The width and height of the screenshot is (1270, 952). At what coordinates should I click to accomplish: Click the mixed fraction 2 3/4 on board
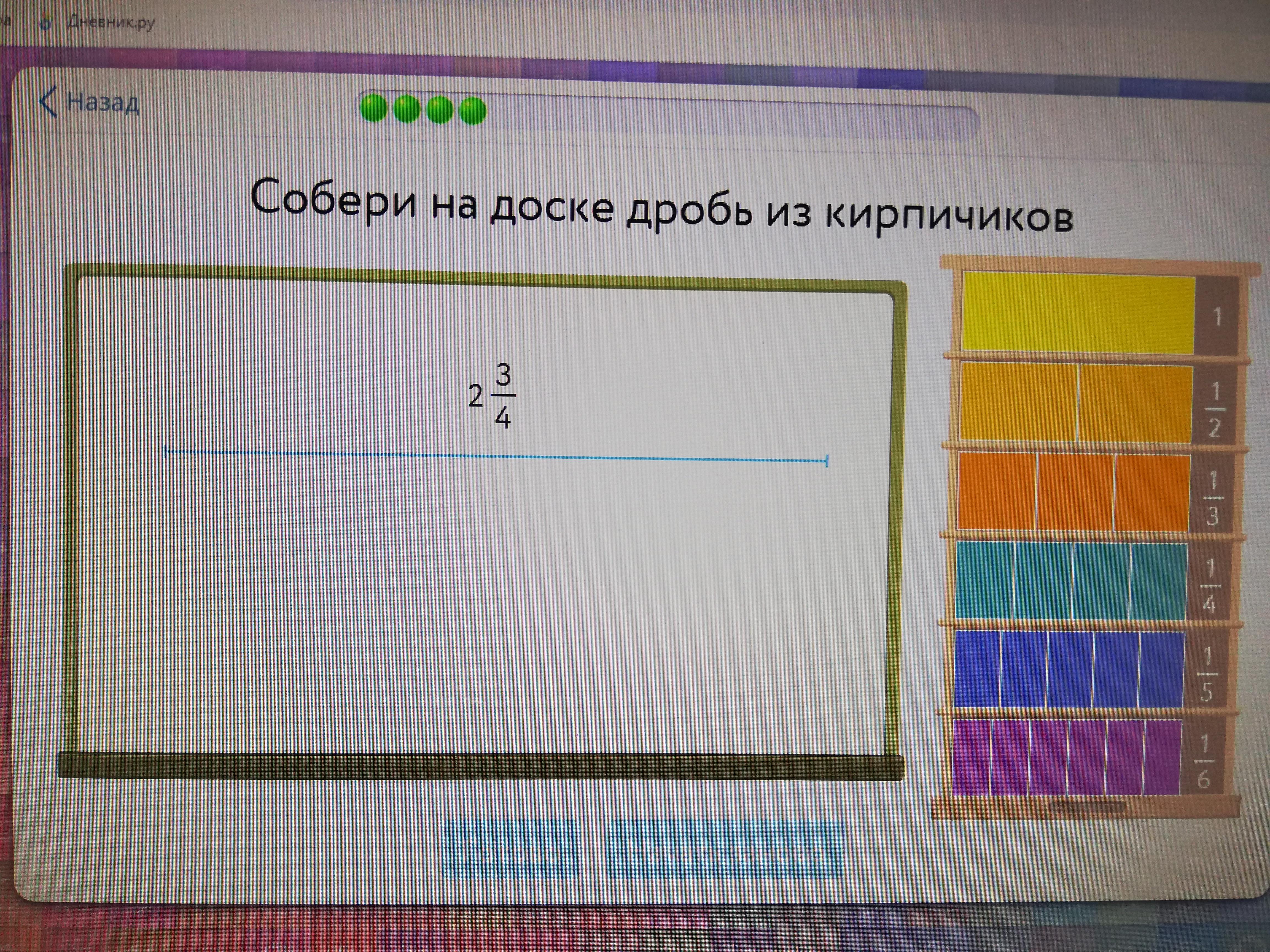(493, 395)
